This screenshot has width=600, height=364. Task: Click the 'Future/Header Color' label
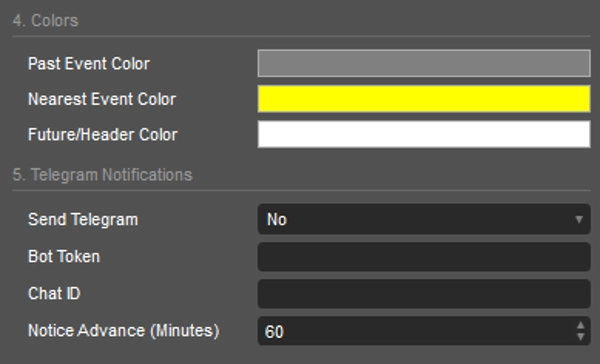(x=103, y=135)
